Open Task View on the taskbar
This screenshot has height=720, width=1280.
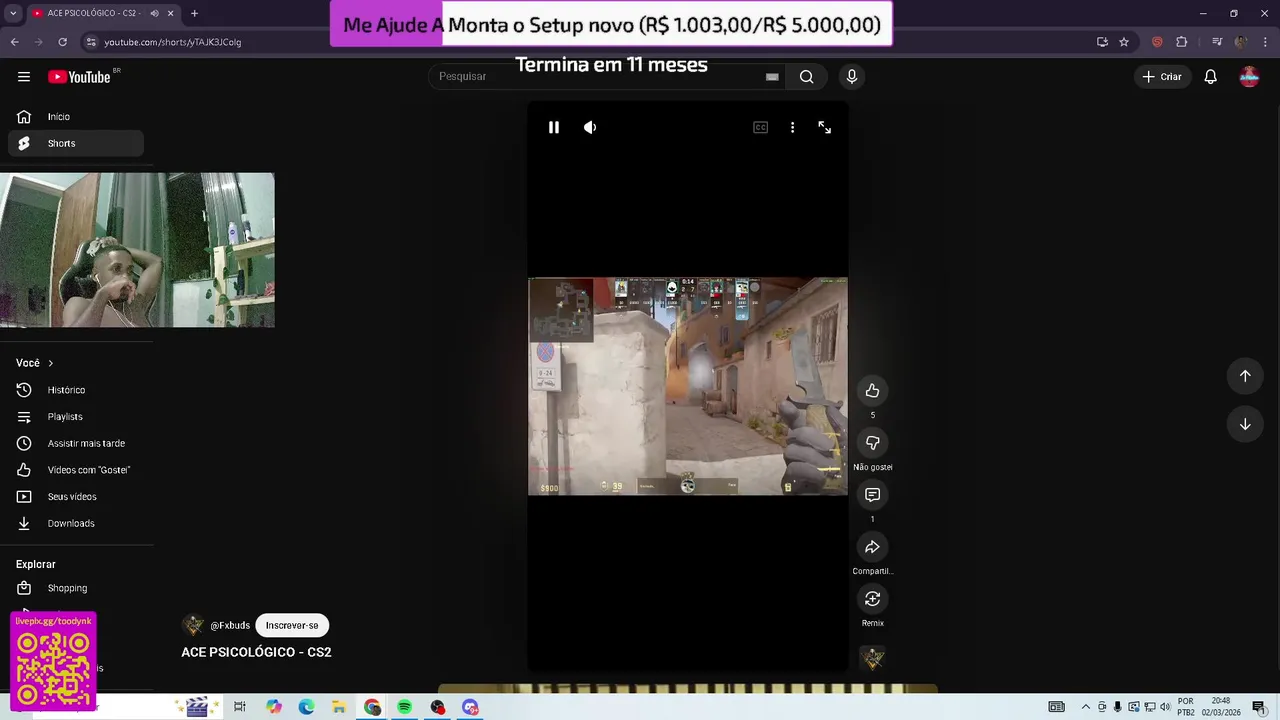(x=239, y=707)
